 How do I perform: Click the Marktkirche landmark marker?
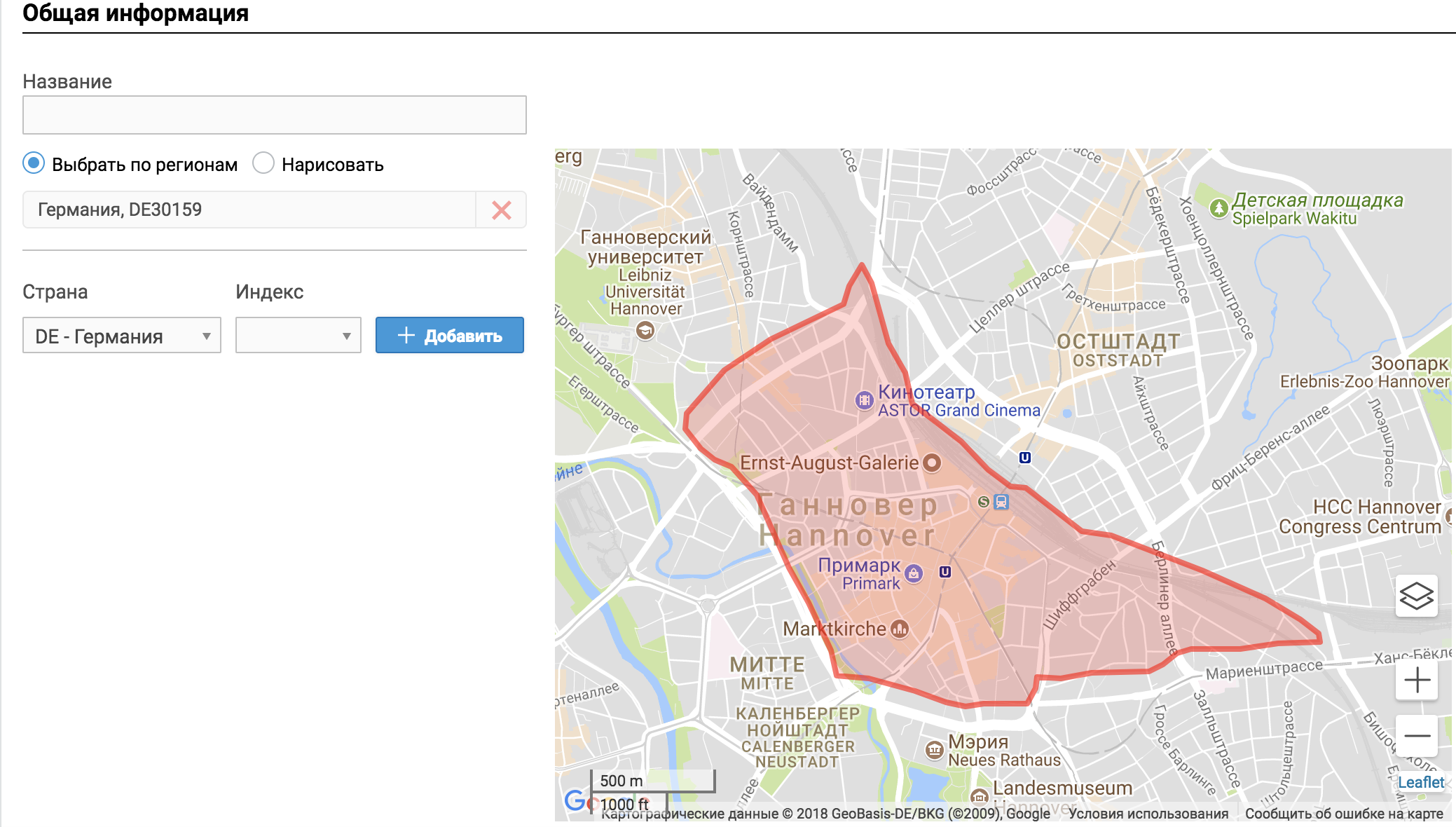900,629
